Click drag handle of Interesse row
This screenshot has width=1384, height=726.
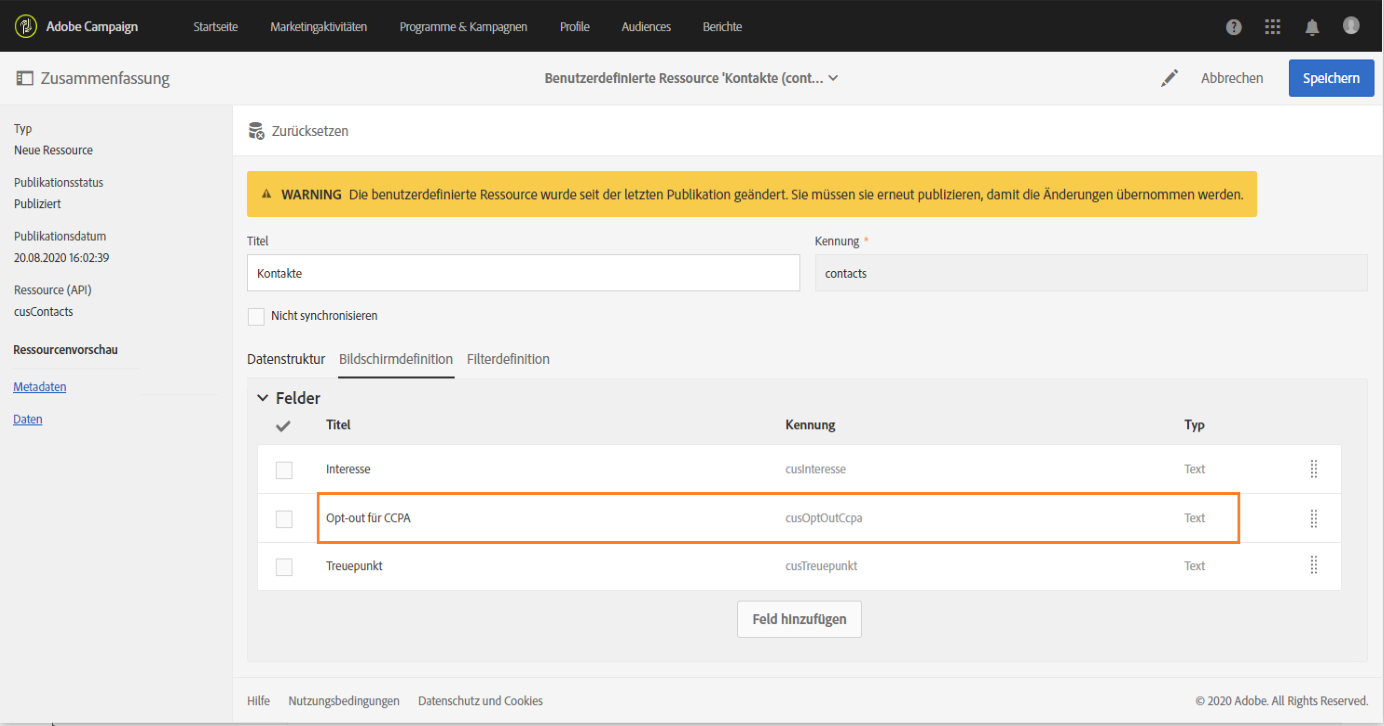(1313, 469)
